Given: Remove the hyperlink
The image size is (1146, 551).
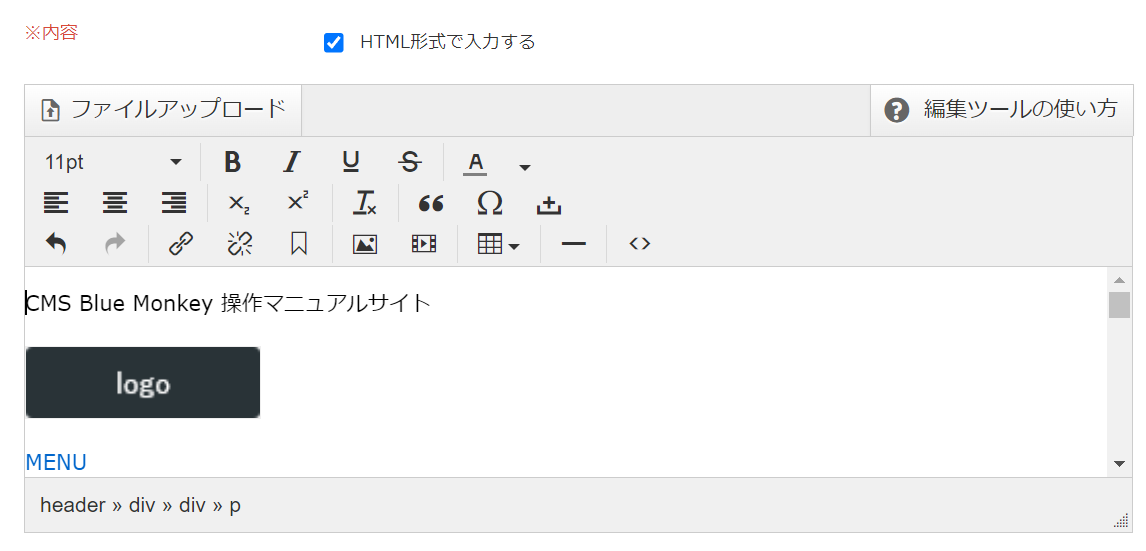Looking at the screenshot, I should tap(240, 243).
